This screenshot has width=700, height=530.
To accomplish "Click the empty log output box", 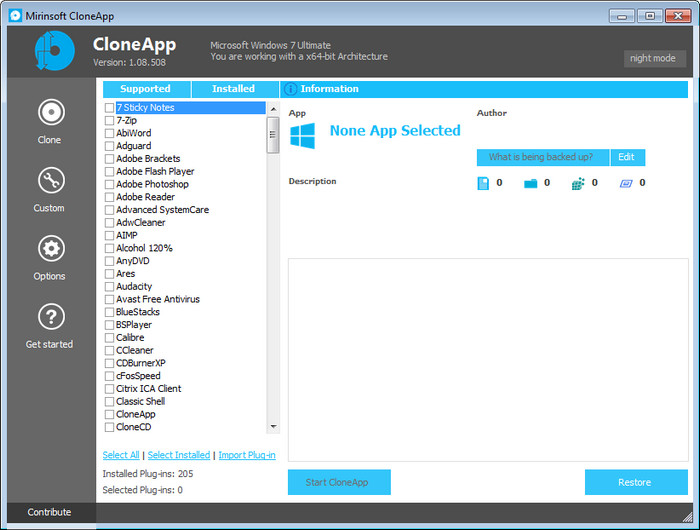I will point(488,360).
